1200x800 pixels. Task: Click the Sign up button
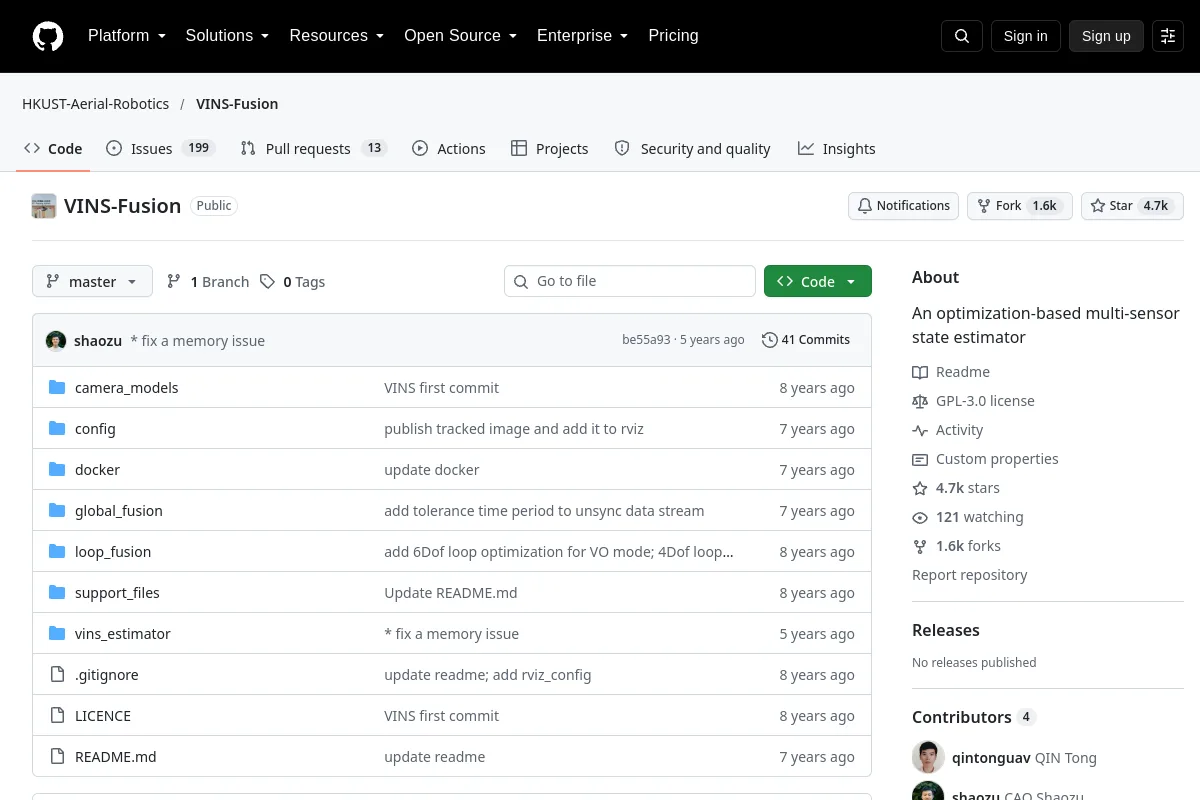point(1106,36)
